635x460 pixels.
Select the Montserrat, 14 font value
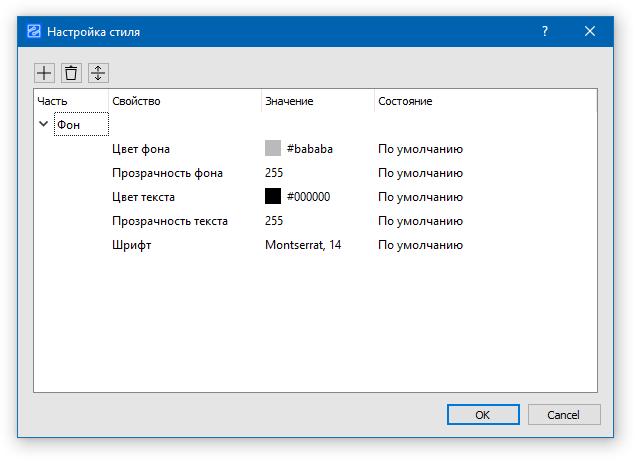[x=303, y=245]
